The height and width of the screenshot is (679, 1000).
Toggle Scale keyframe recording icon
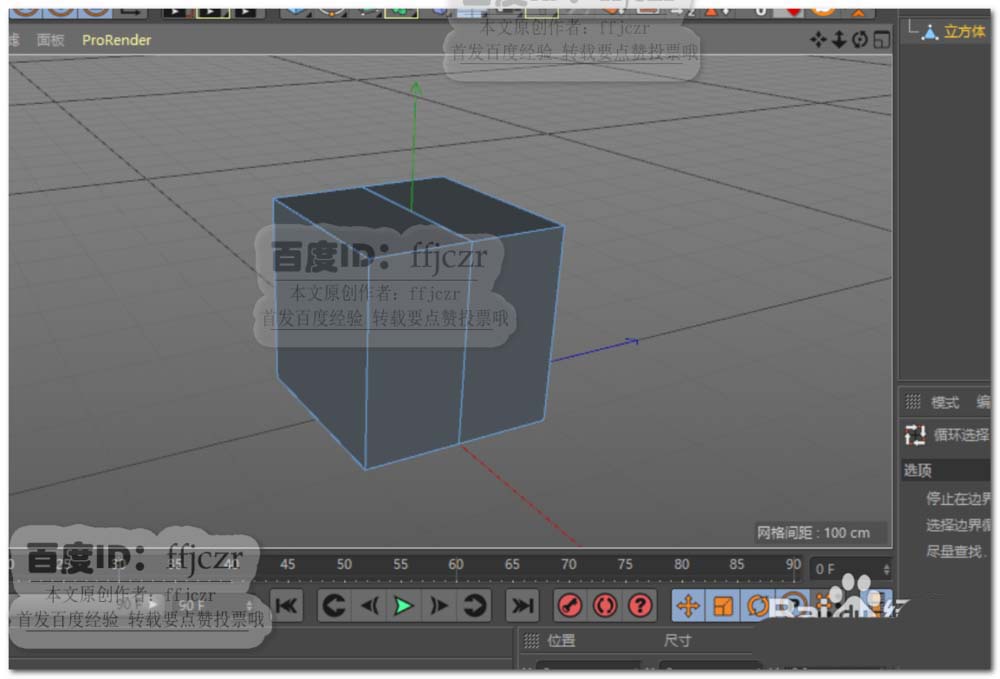(x=723, y=605)
